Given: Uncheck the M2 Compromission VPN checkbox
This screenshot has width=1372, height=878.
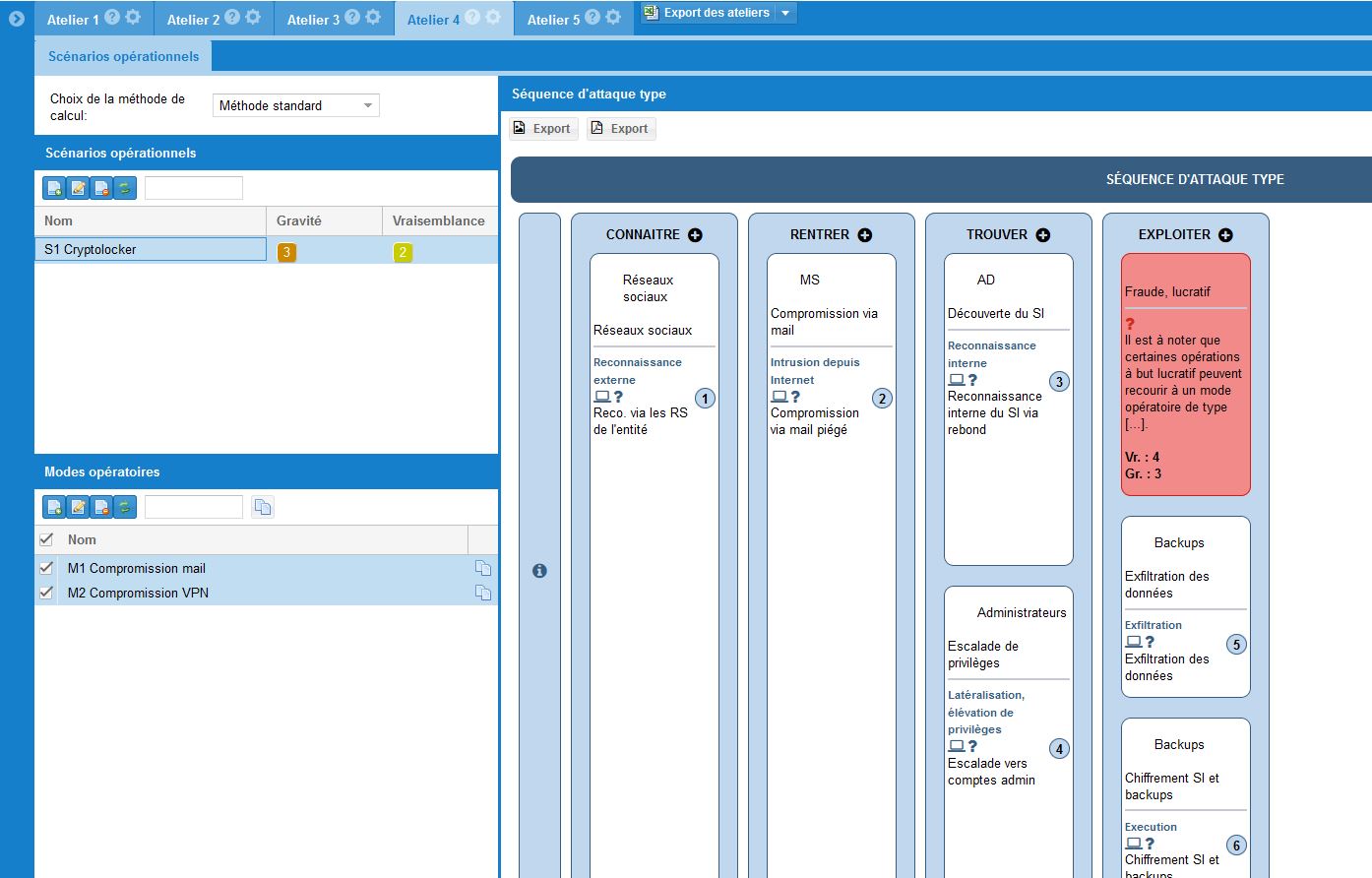Looking at the screenshot, I should tap(46, 593).
